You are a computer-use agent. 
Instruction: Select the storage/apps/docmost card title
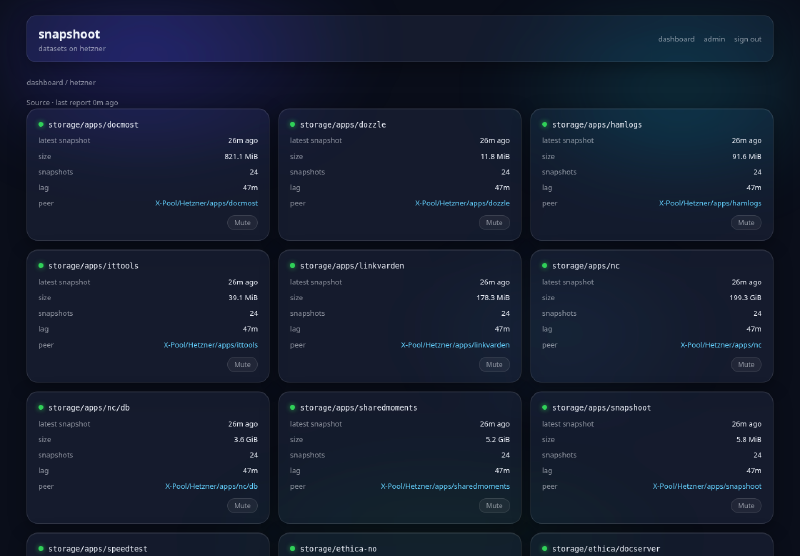(93, 125)
